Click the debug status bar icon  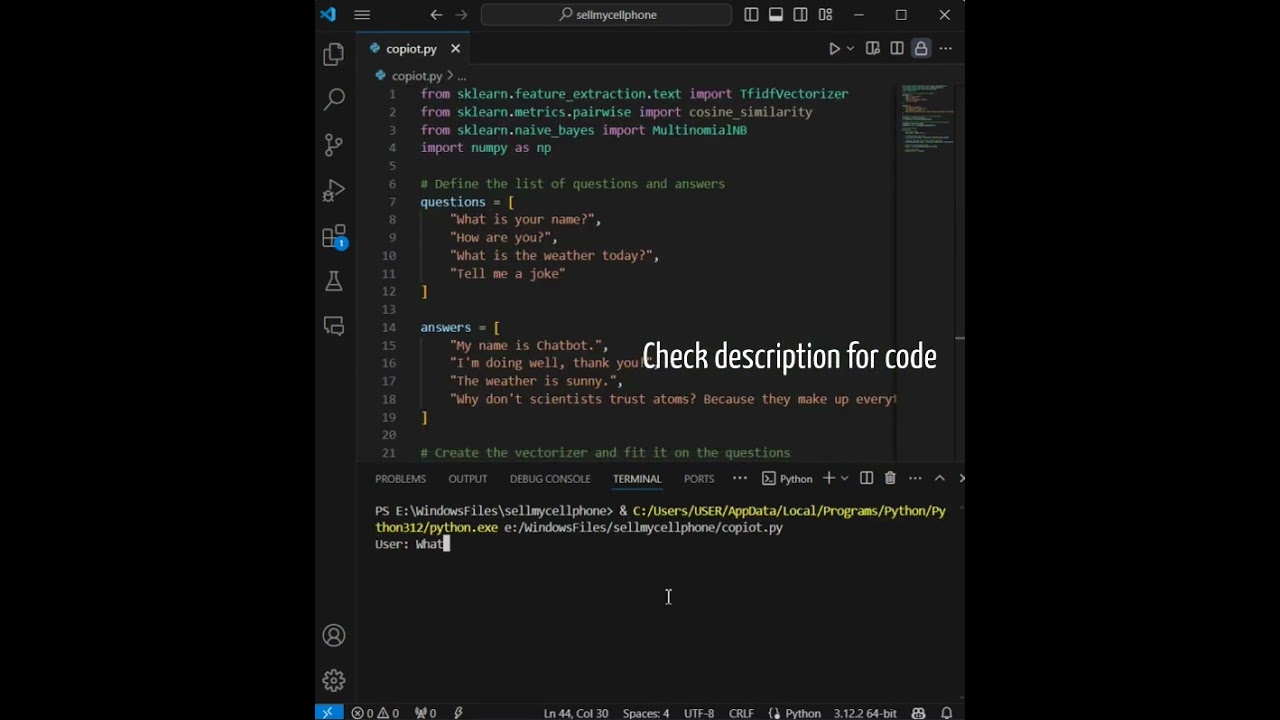click(459, 713)
